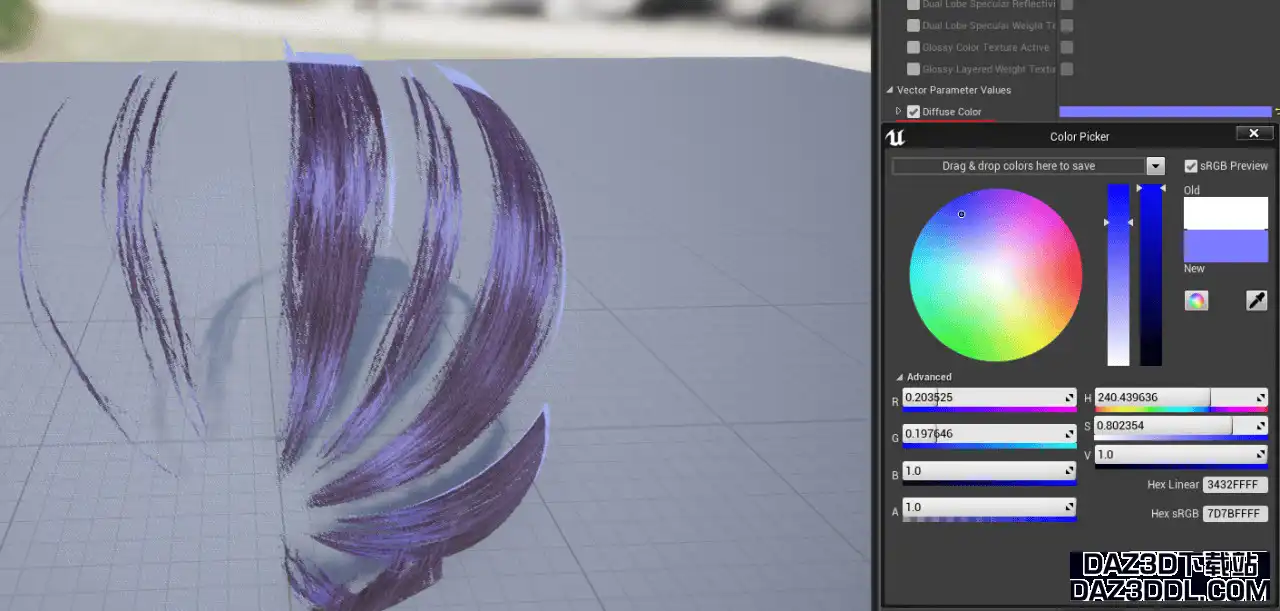Click the expand arrow in S field
Image resolution: width=1280 pixels, height=611 pixels.
pyautogui.click(x=1261, y=426)
